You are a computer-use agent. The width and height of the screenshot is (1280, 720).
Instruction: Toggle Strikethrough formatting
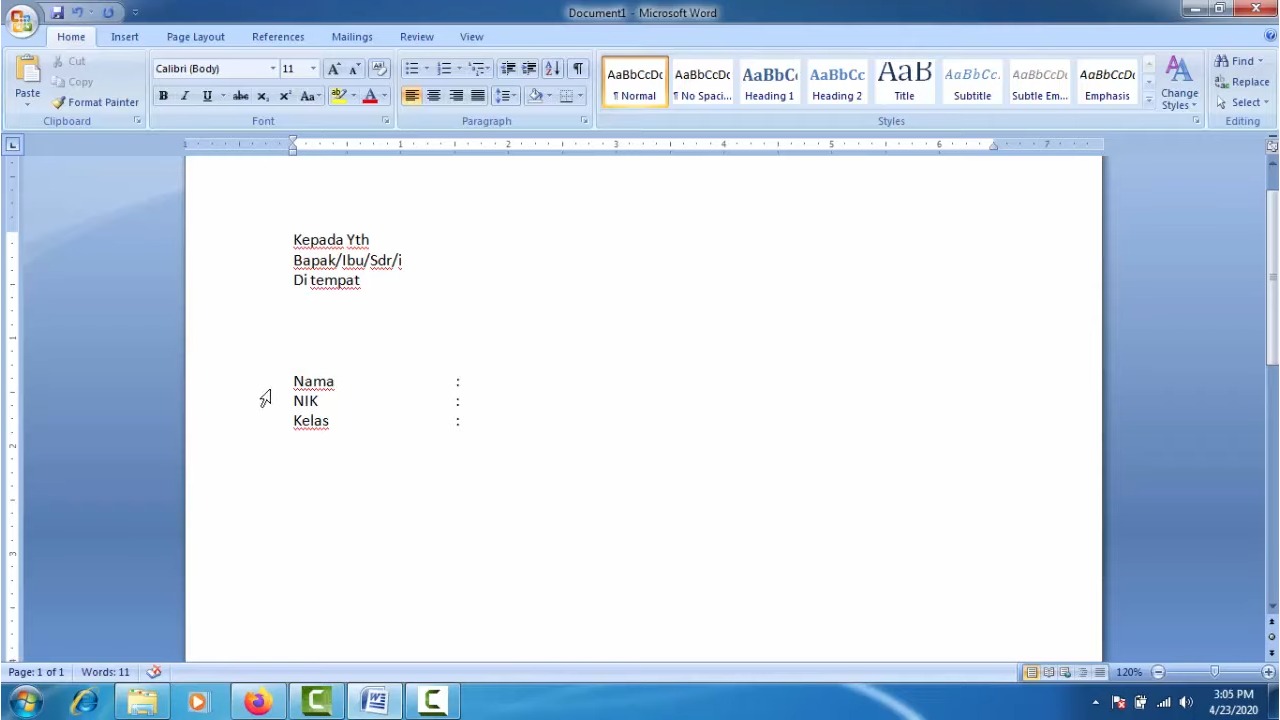pos(240,96)
